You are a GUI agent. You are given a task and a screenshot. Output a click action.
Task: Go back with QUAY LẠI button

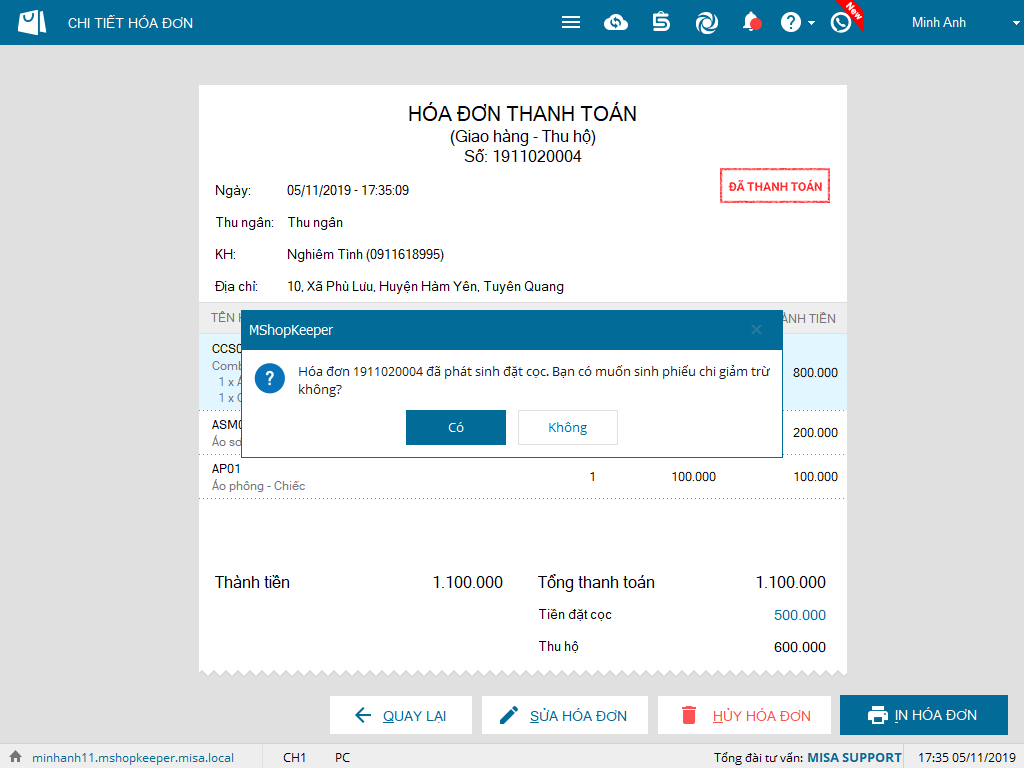401,715
